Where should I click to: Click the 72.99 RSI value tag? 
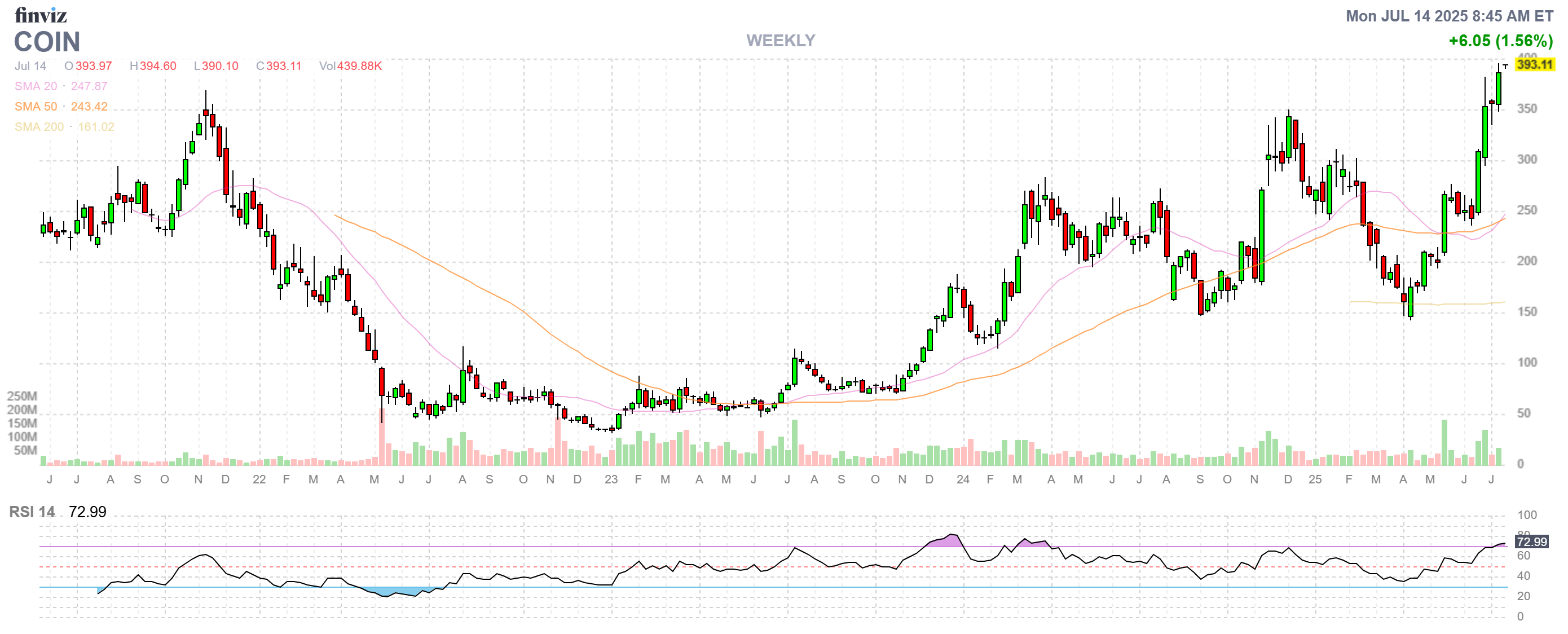[1531, 541]
